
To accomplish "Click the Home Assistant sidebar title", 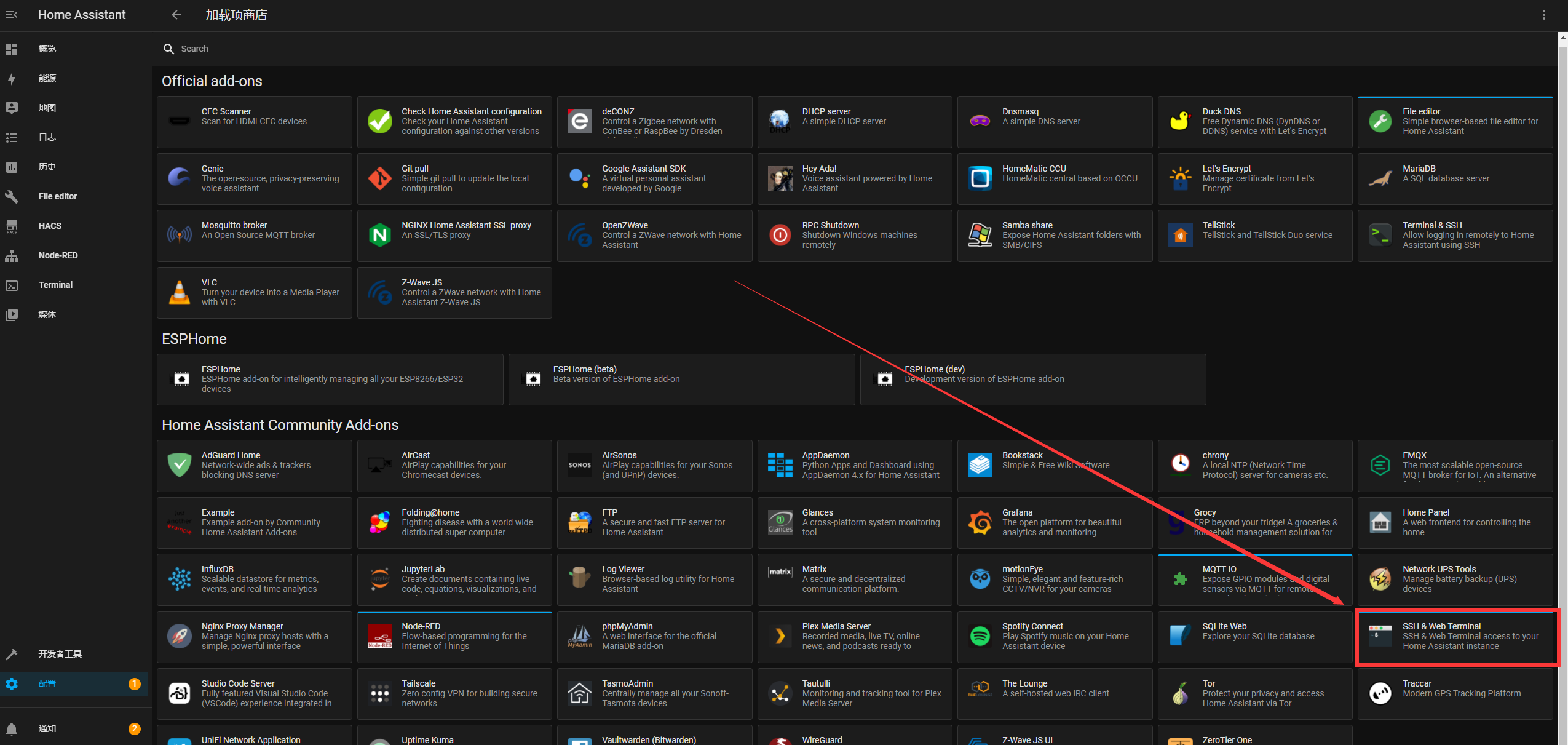I will point(82,15).
